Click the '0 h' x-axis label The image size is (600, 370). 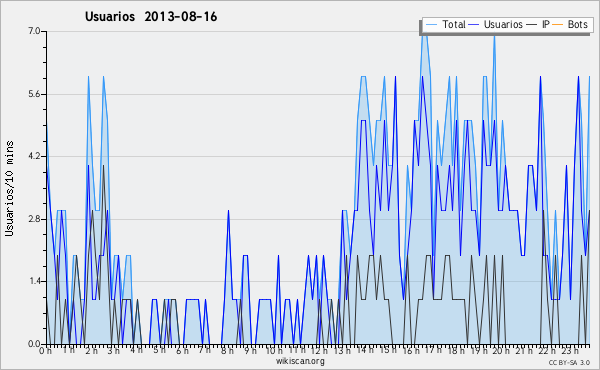point(46,350)
